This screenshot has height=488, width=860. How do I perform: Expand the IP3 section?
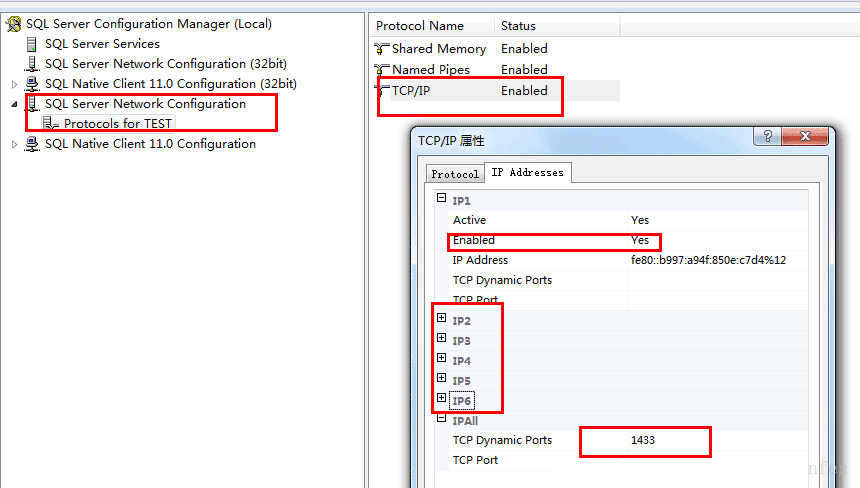(442, 340)
